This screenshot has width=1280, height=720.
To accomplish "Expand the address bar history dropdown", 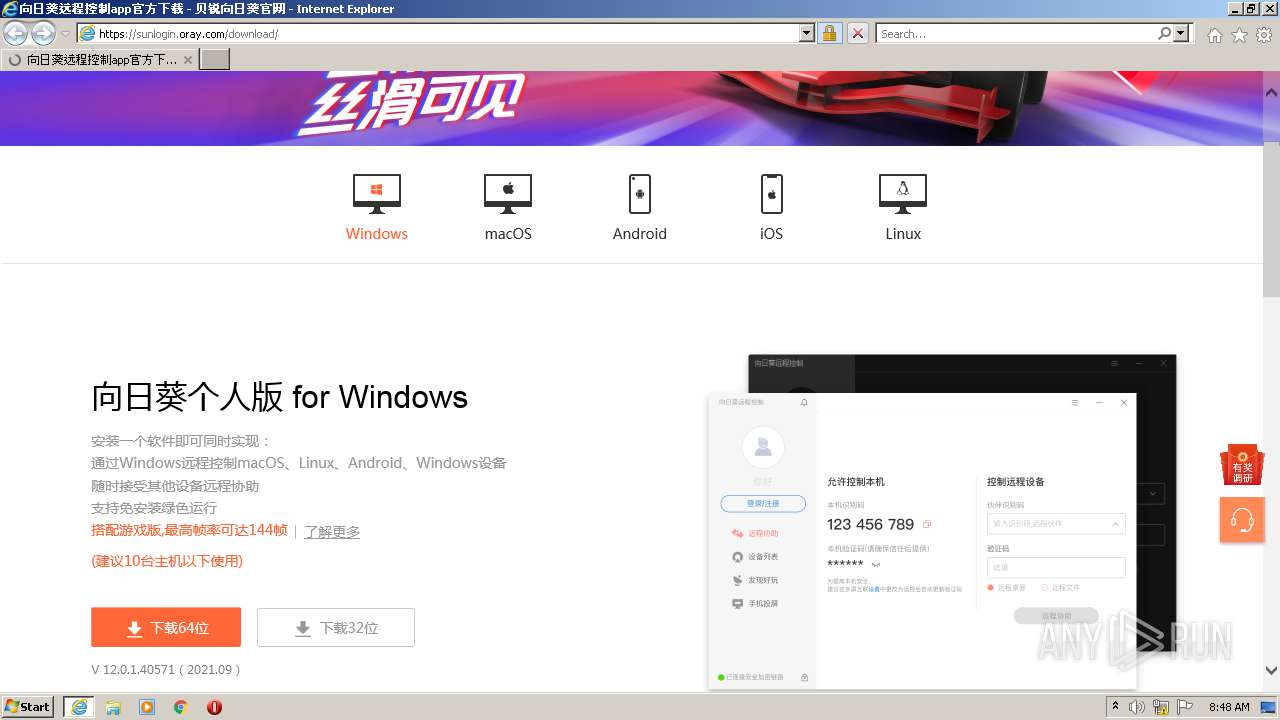I will [x=807, y=33].
